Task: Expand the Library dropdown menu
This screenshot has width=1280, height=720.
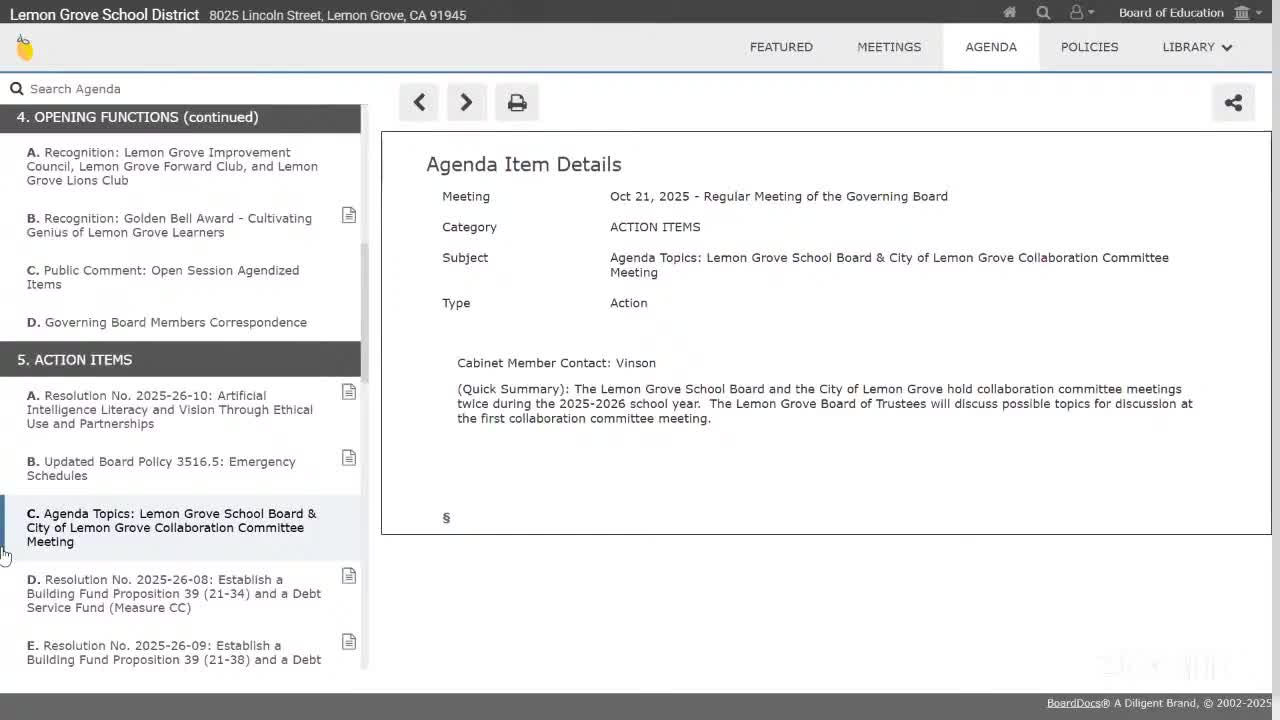Action: [x=1197, y=47]
